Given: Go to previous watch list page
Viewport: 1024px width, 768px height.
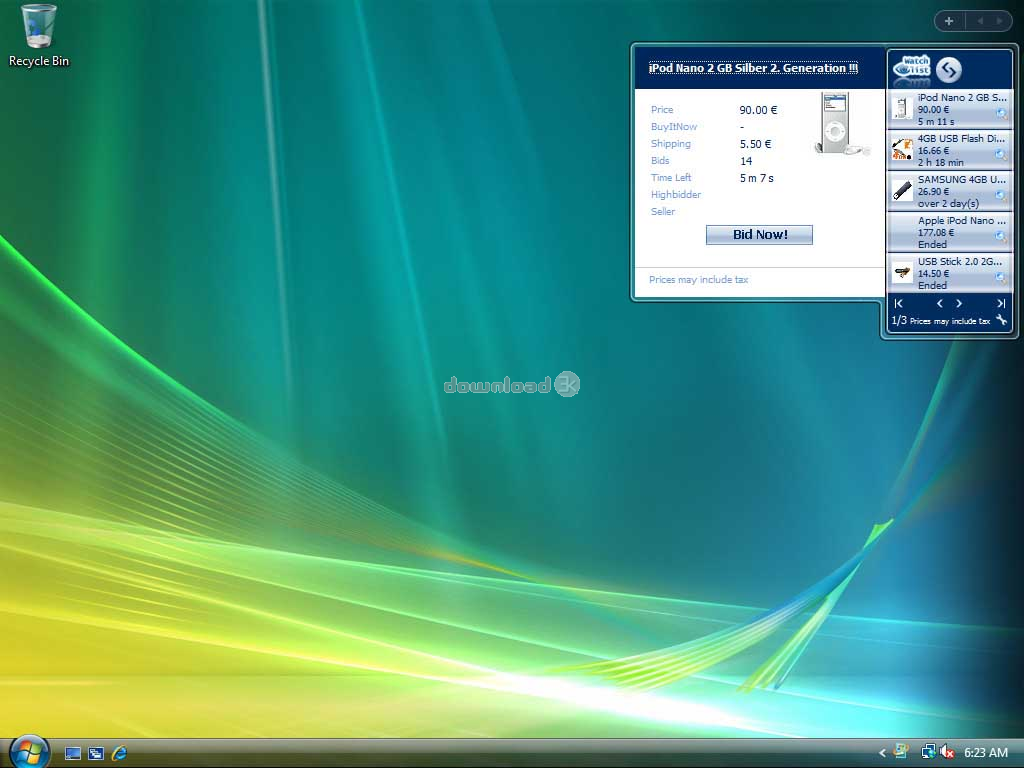Looking at the screenshot, I should click(x=939, y=303).
